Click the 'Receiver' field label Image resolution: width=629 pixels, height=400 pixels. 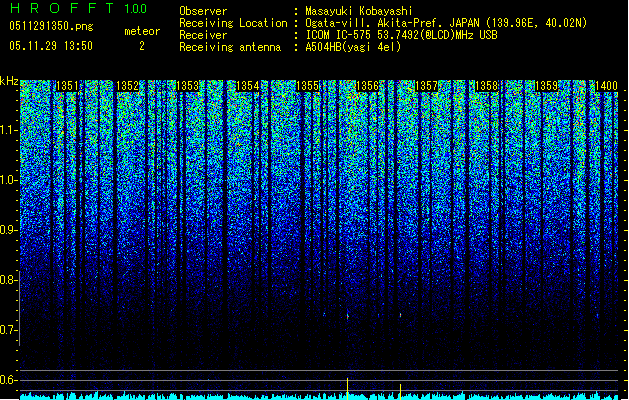tap(203, 35)
